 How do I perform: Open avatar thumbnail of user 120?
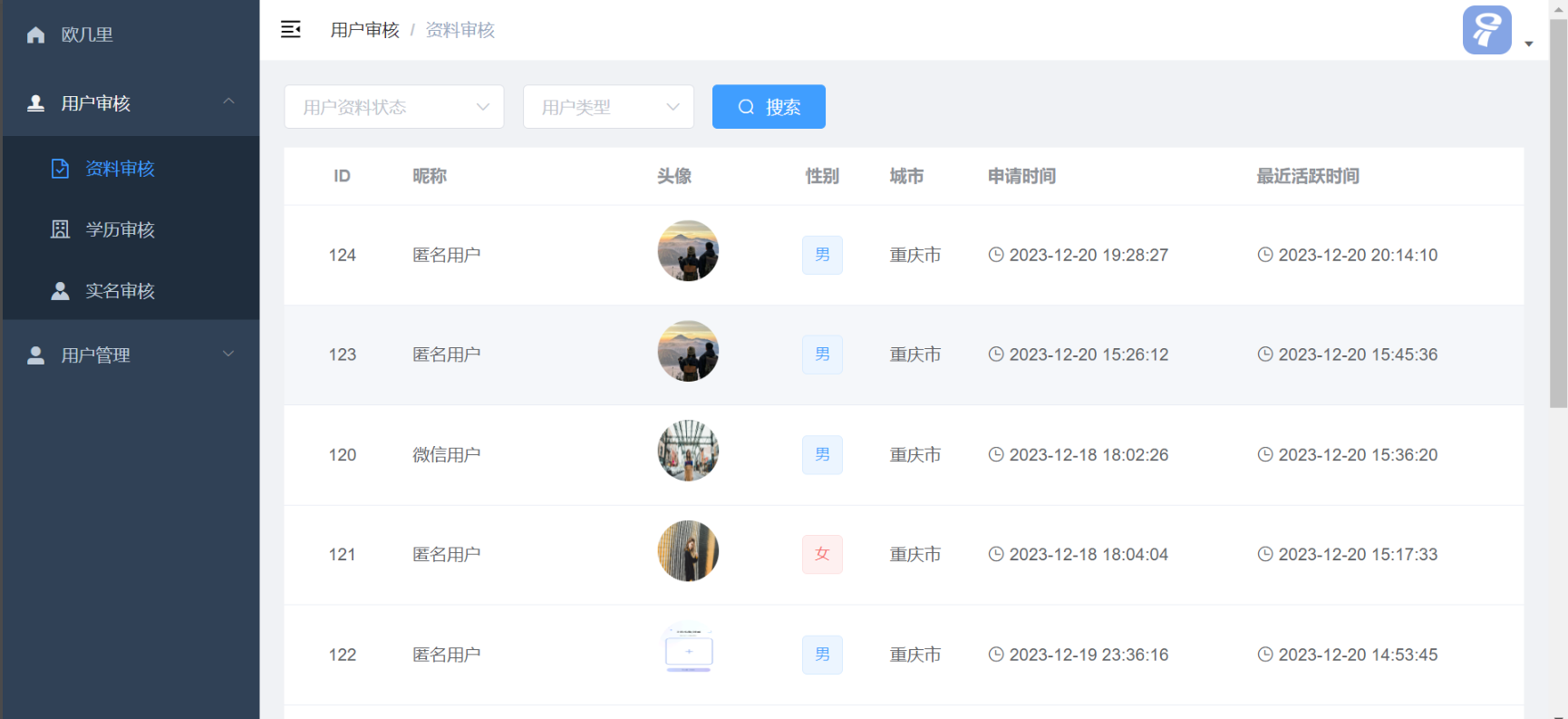(688, 451)
